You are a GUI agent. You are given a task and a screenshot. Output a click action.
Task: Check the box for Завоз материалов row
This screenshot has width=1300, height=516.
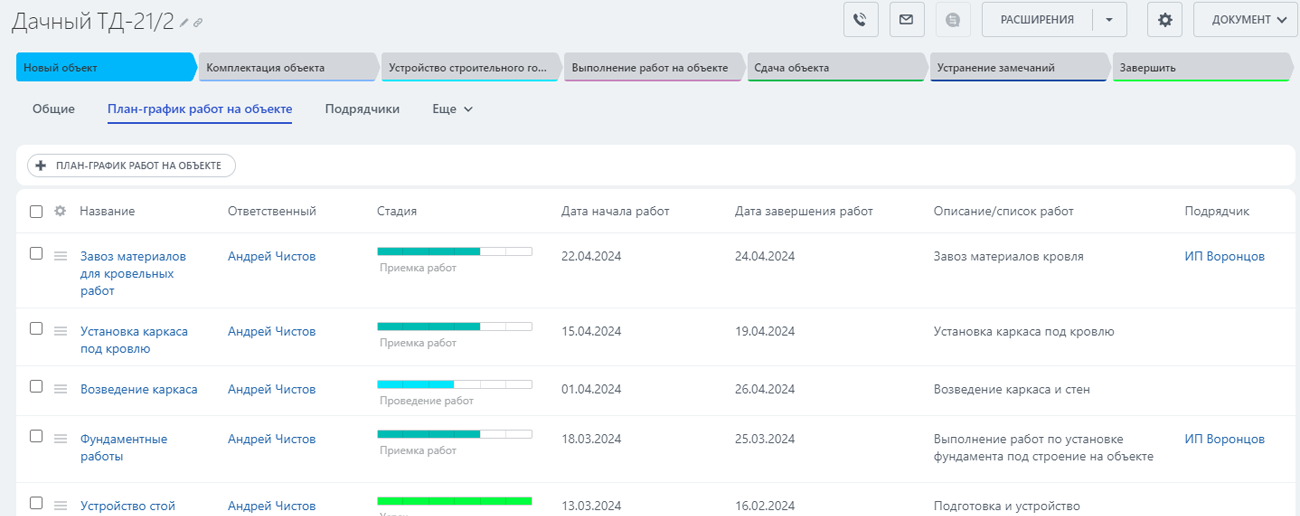tap(36, 254)
